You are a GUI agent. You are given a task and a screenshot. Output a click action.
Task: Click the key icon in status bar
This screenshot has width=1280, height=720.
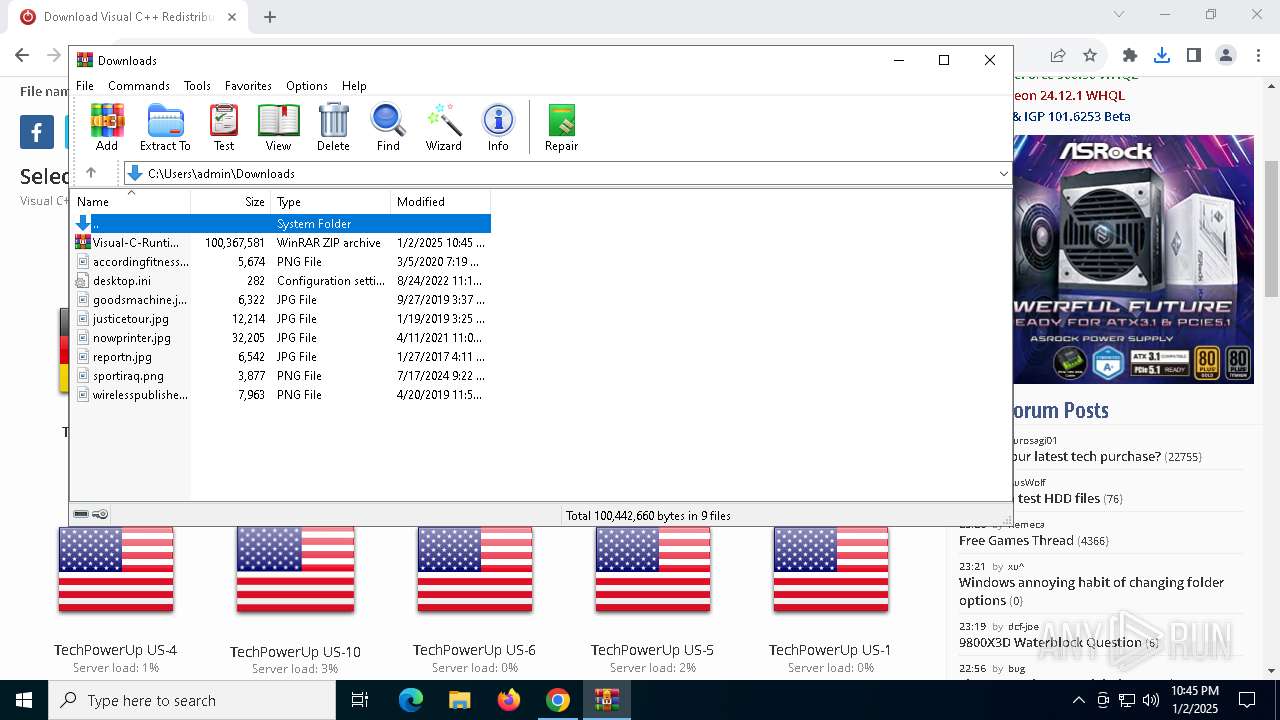point(100,514)
